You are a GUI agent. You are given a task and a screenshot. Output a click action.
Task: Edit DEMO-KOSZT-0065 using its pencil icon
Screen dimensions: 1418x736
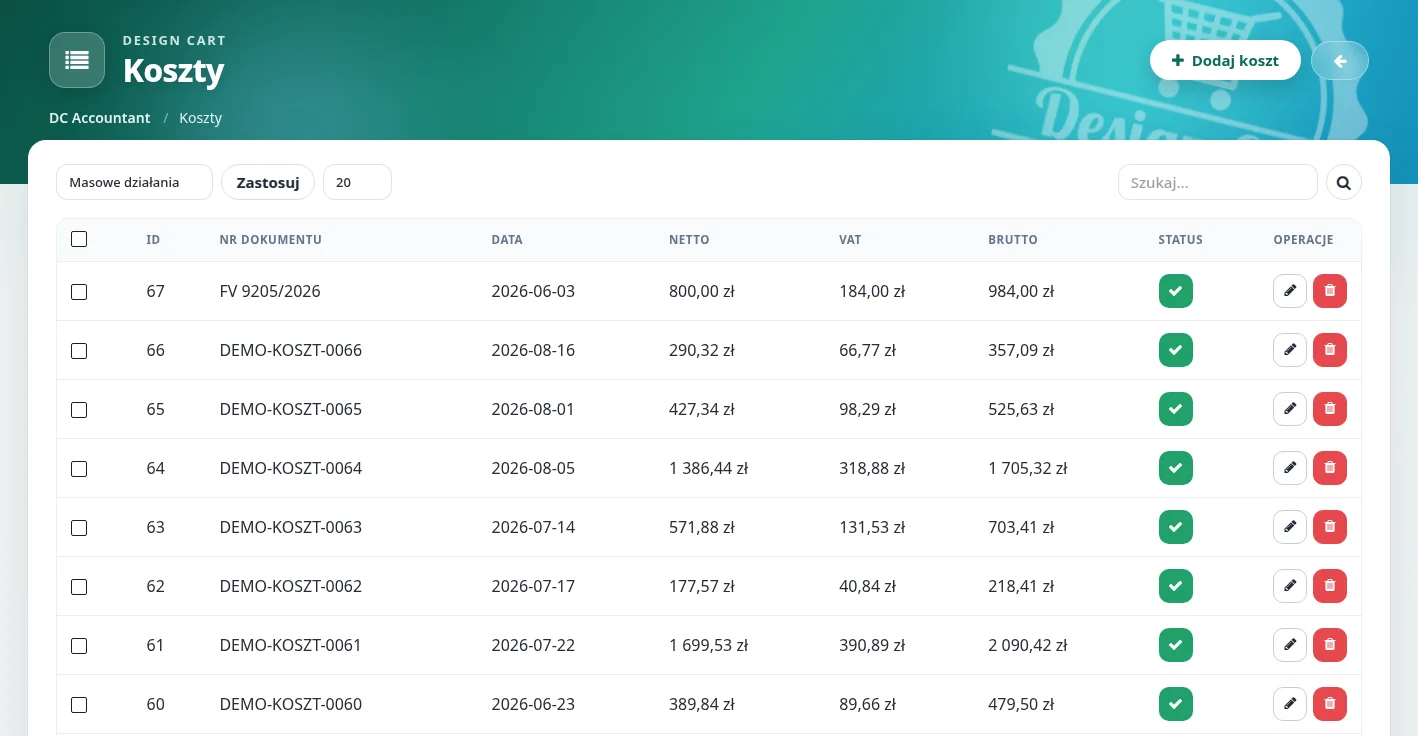pyautogui.click(x=1290, y=409)
